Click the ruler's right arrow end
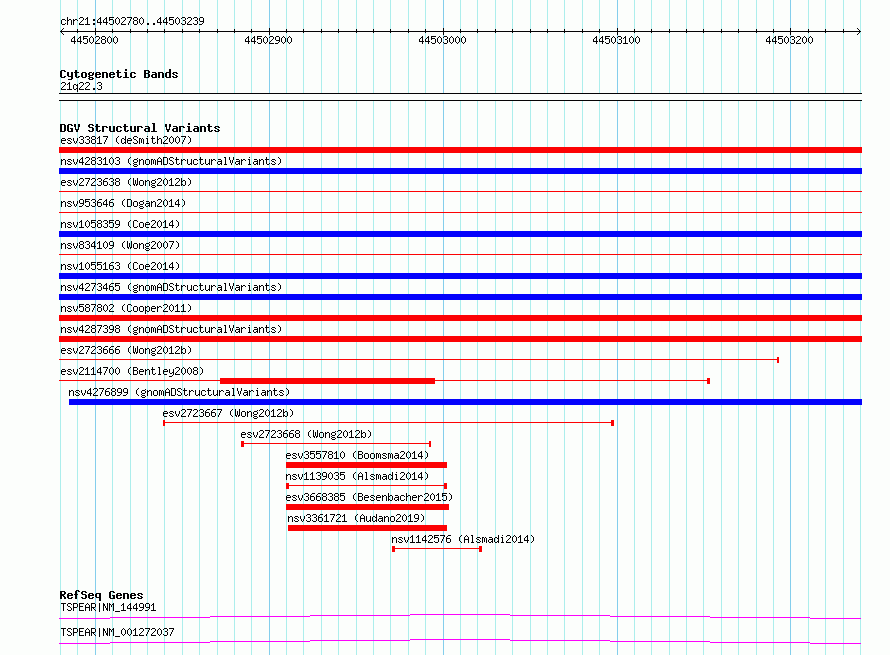The height and width of the screenshot is (655, 890). (859, 31)
